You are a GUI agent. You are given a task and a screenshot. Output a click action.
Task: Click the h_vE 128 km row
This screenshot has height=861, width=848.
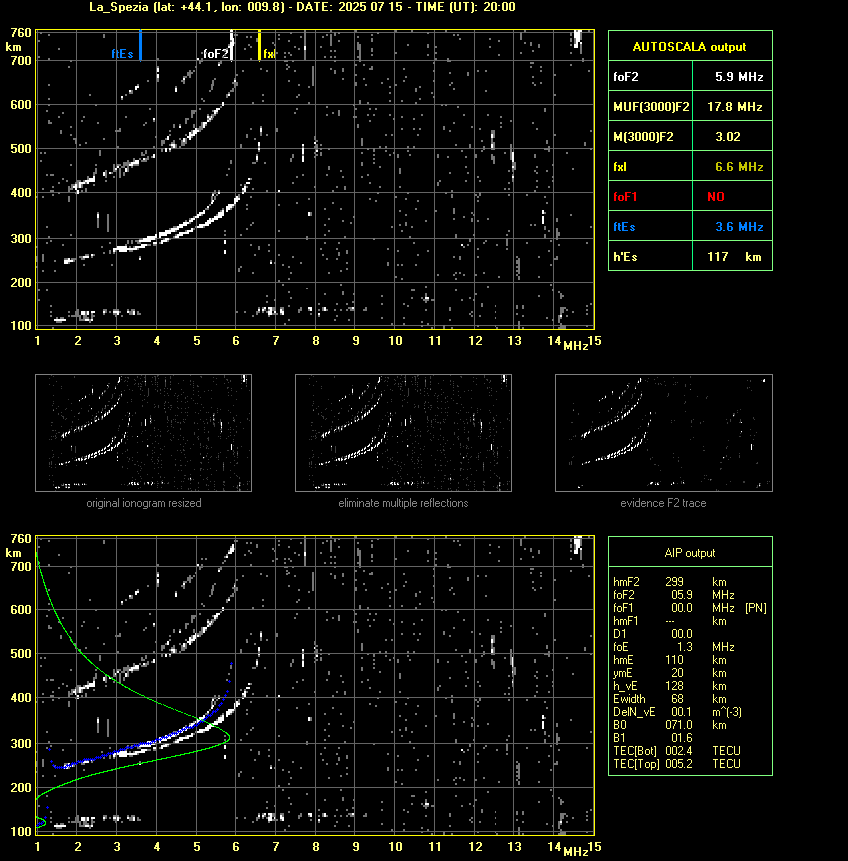coord(670,686)
